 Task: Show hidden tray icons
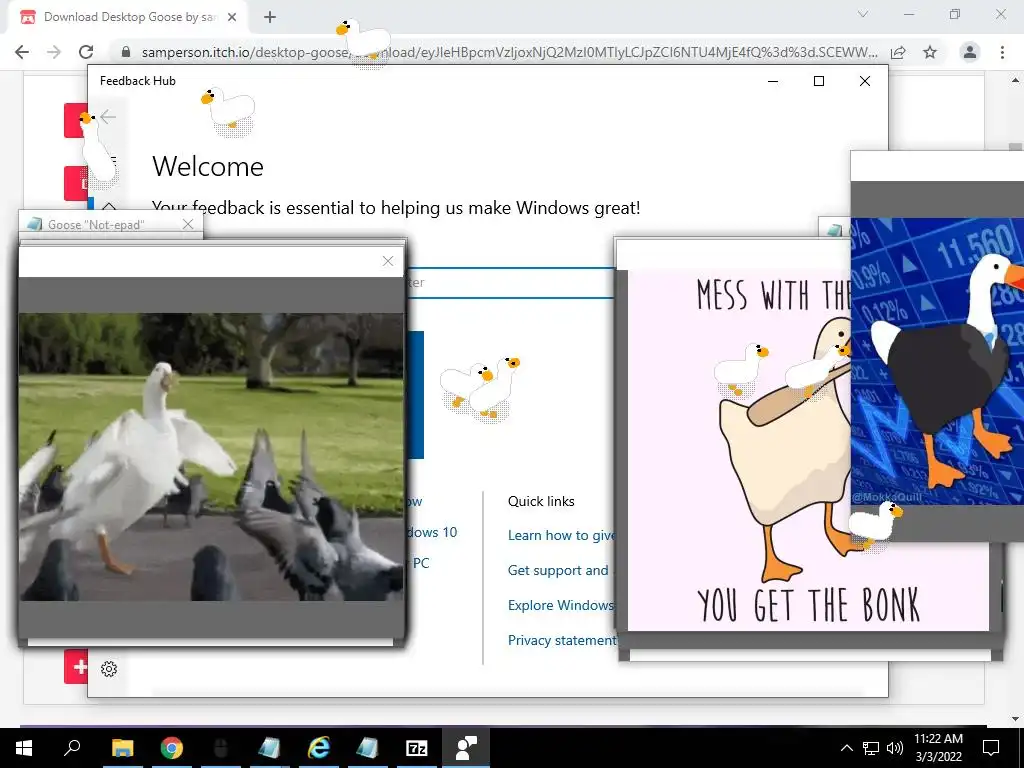[846, 748]
